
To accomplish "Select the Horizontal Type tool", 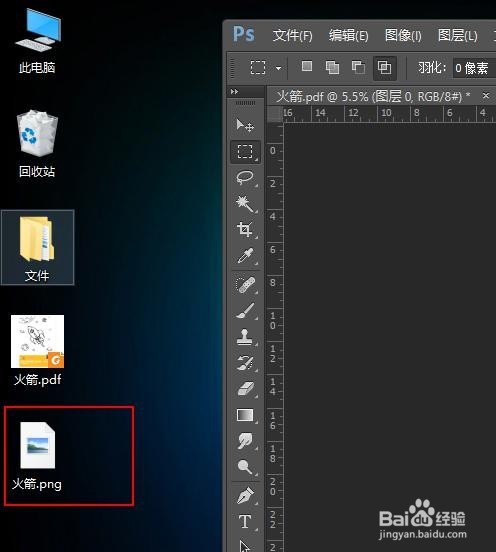I will (x=245, y=522).
